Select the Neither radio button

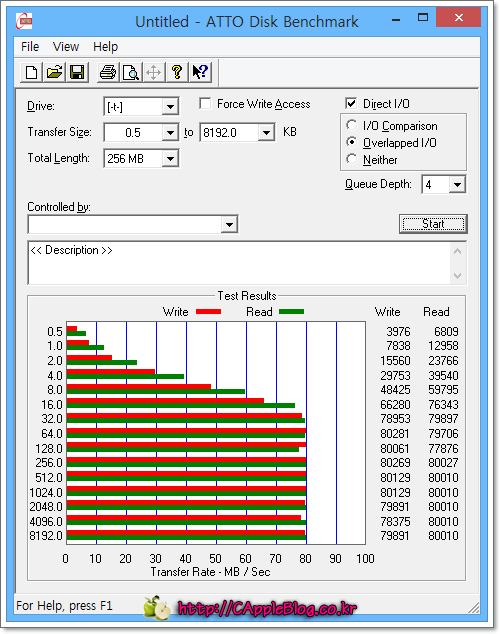pyautogui.click(x=352, y=159)
